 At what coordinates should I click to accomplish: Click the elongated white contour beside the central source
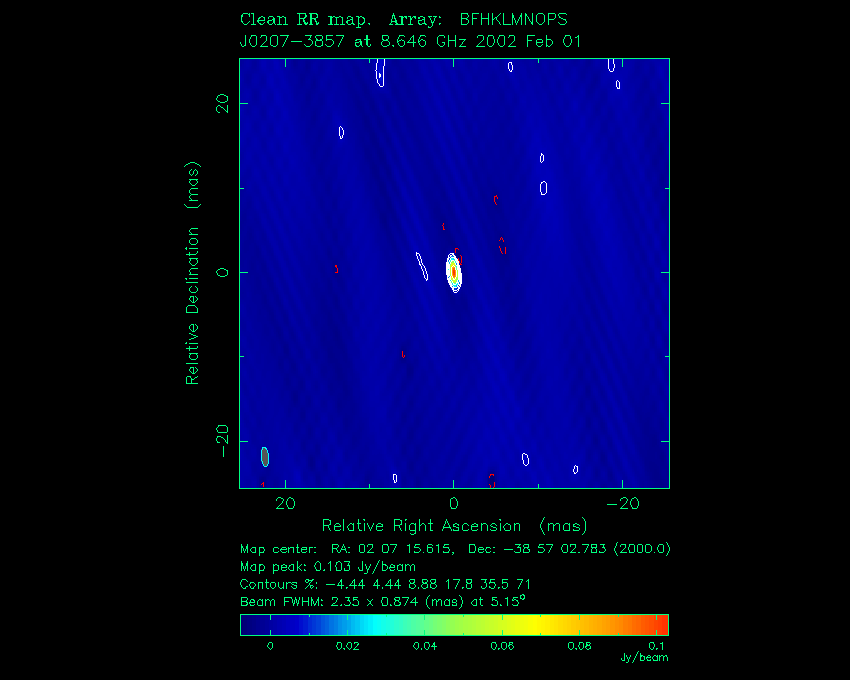[x=422, y=266]
